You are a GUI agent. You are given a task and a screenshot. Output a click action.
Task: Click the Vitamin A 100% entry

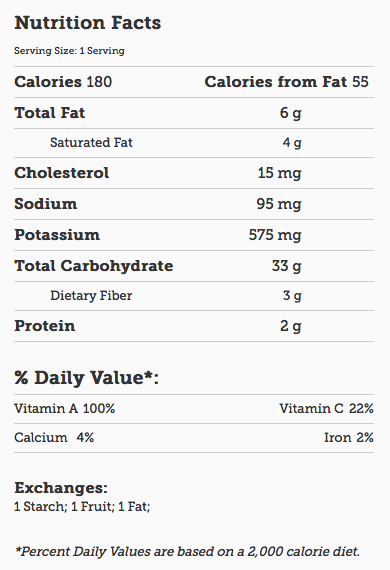[x=65, y=409]
